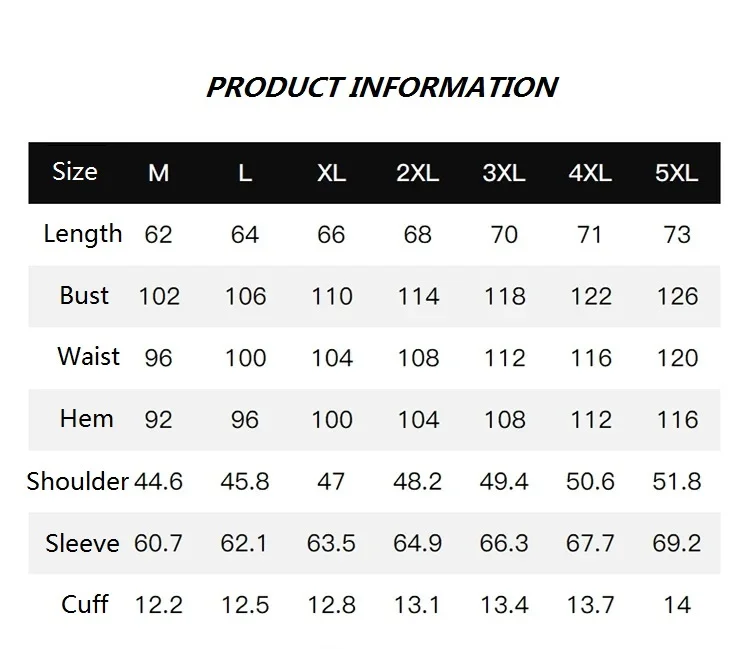The width and height of the screenshot is (750, 649).
Task: Click the Bust row label
Action: 84,296
